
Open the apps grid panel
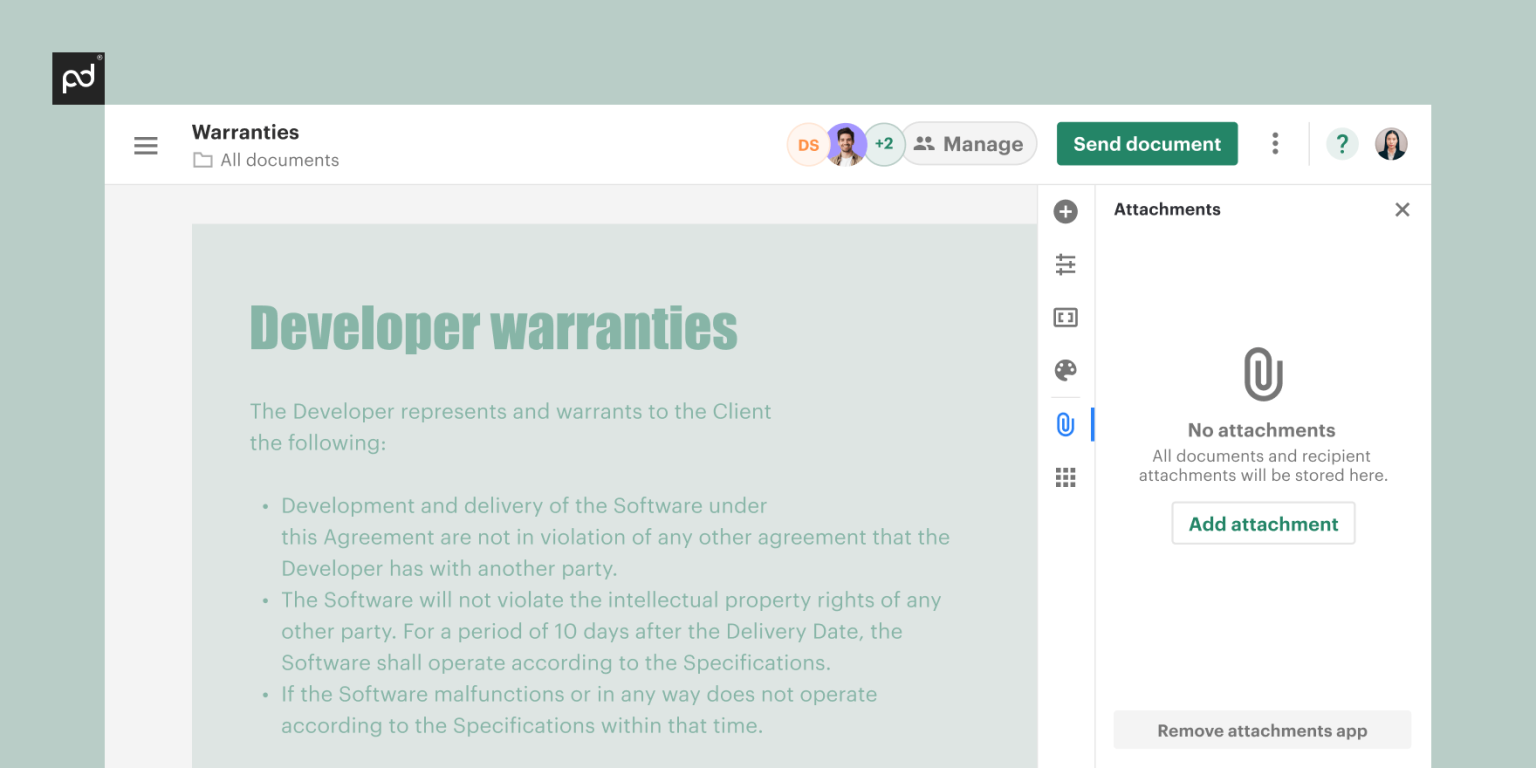pyautogui.click(x=1065, y=477)
